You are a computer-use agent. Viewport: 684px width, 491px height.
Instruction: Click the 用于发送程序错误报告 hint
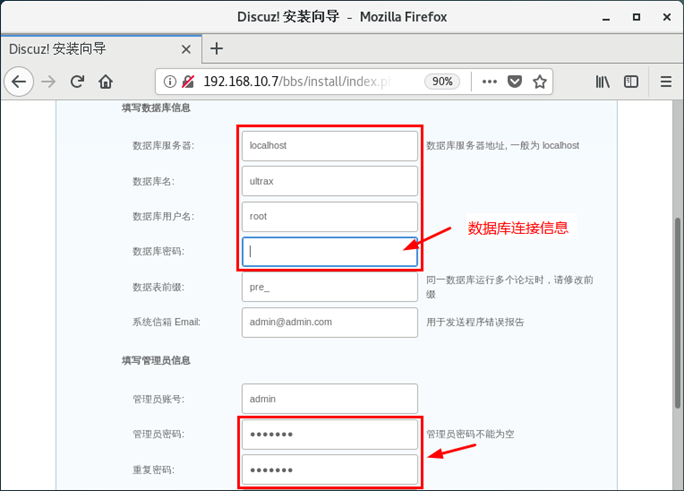click(475, 322)
